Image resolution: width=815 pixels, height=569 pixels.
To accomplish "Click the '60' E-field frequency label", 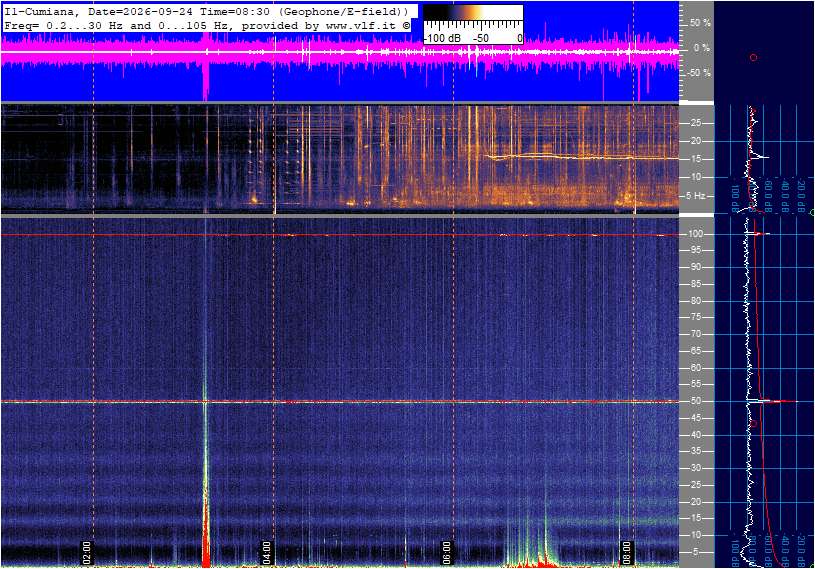I will click(x=695, y=368).
